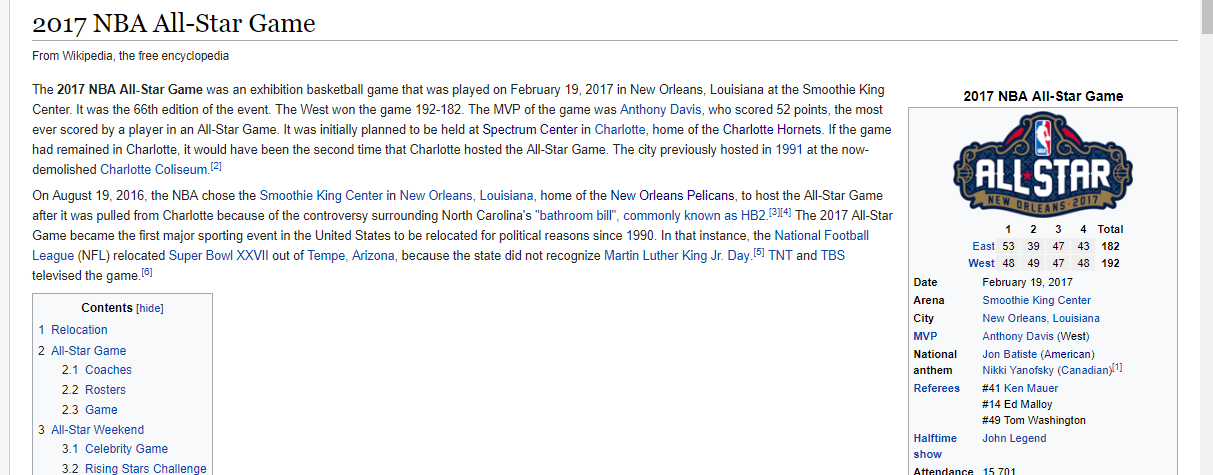This screenshot has width=1213, height=475.
Task: Open the Nikki Yanofsky link
Action: coord(1018,370)
